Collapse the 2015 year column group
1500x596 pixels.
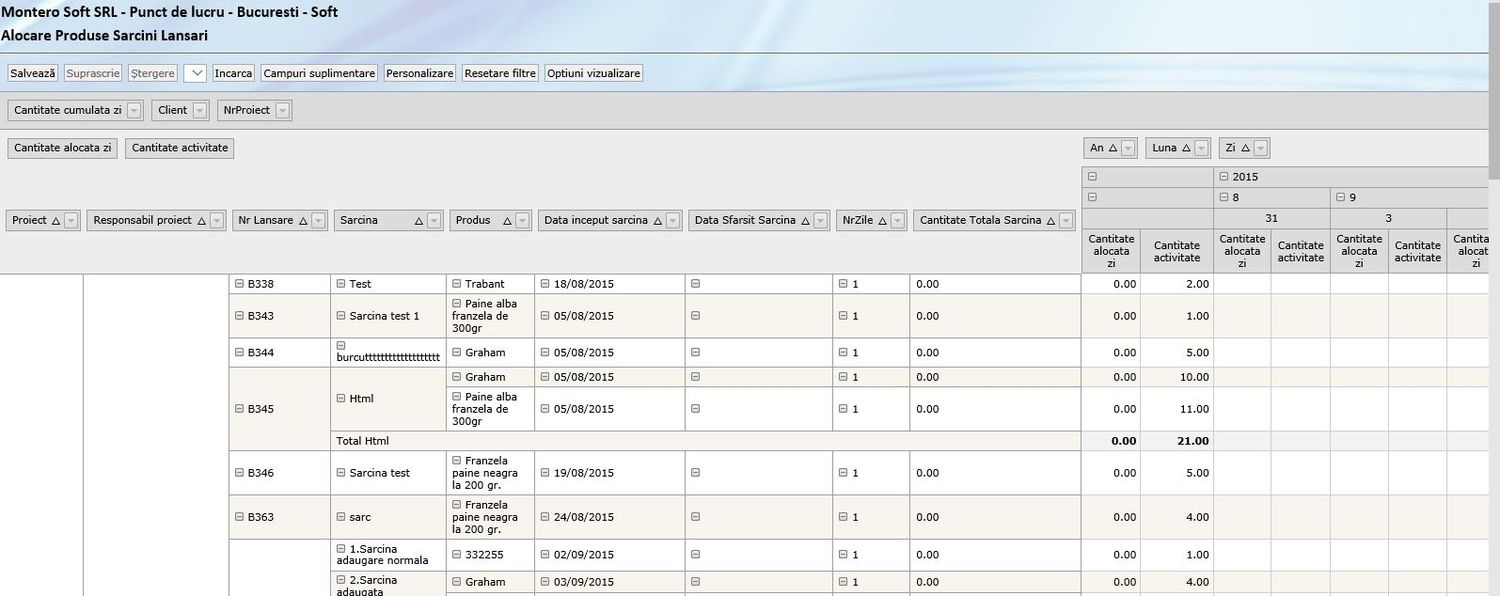click(x=1224, y=177)
